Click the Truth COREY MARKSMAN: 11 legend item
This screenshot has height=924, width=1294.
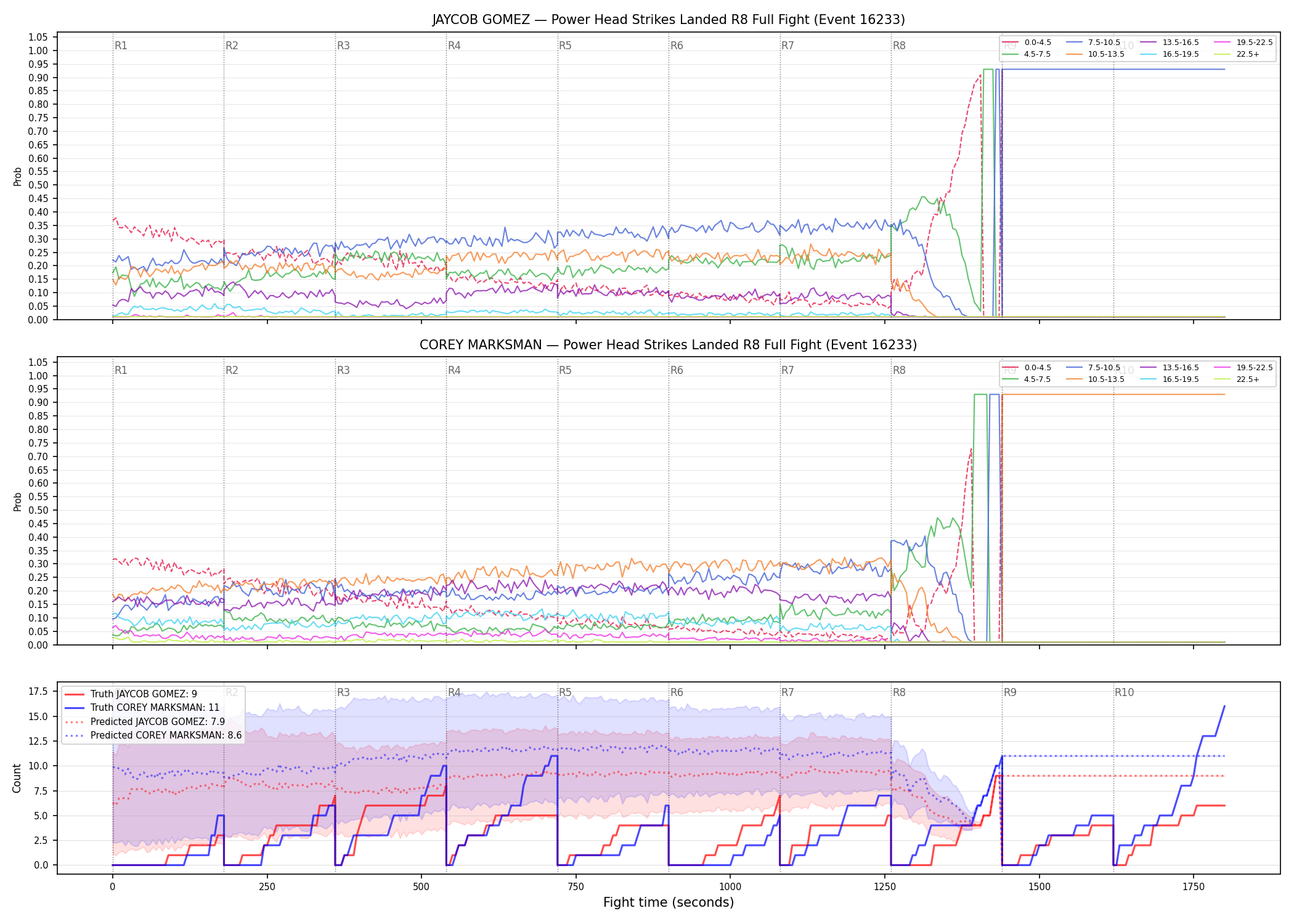click(x=142, y=708)
